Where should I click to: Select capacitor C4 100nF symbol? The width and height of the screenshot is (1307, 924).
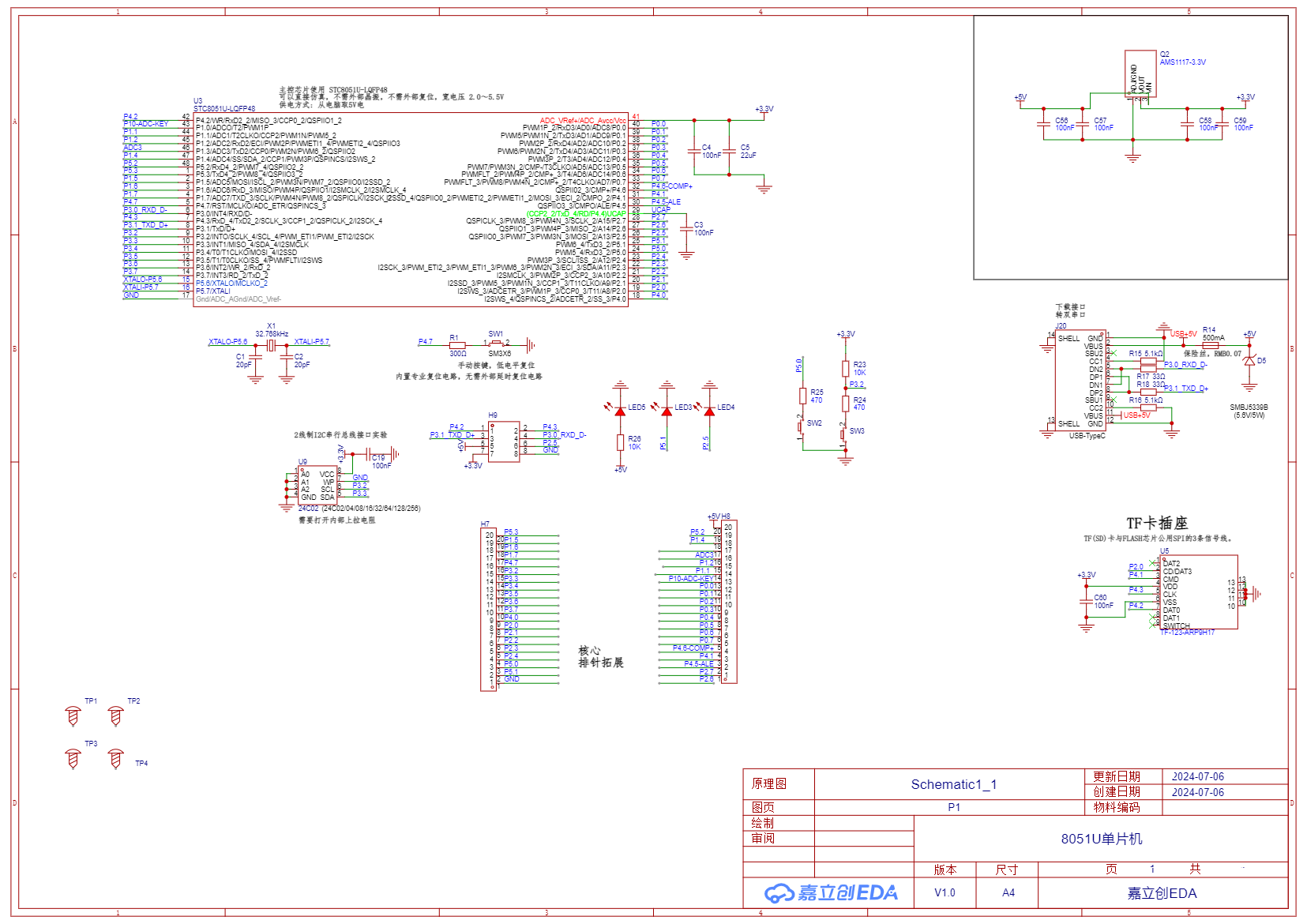(694, 152)
